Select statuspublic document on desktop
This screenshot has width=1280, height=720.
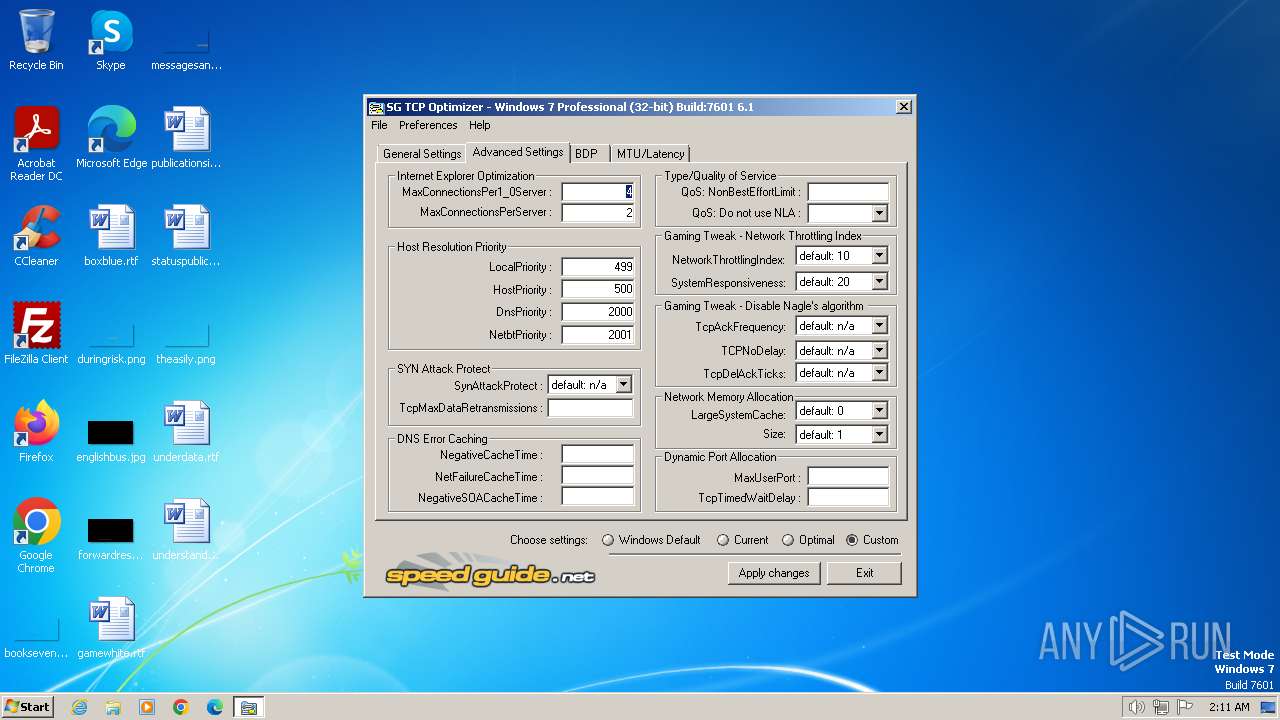(x=185, y=236)
